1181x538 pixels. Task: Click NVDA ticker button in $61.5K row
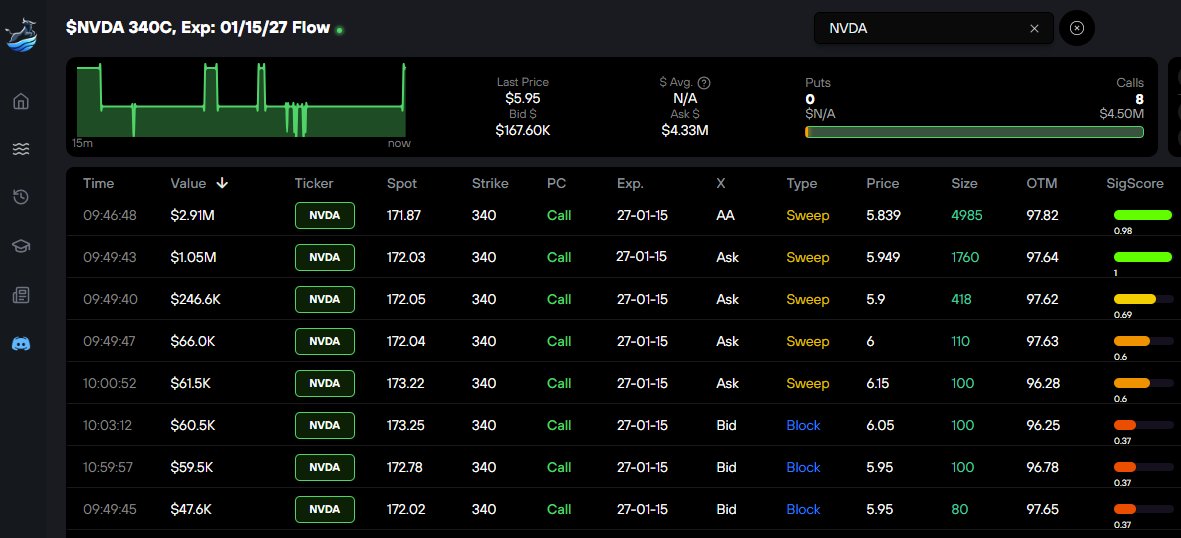point(325,384)
